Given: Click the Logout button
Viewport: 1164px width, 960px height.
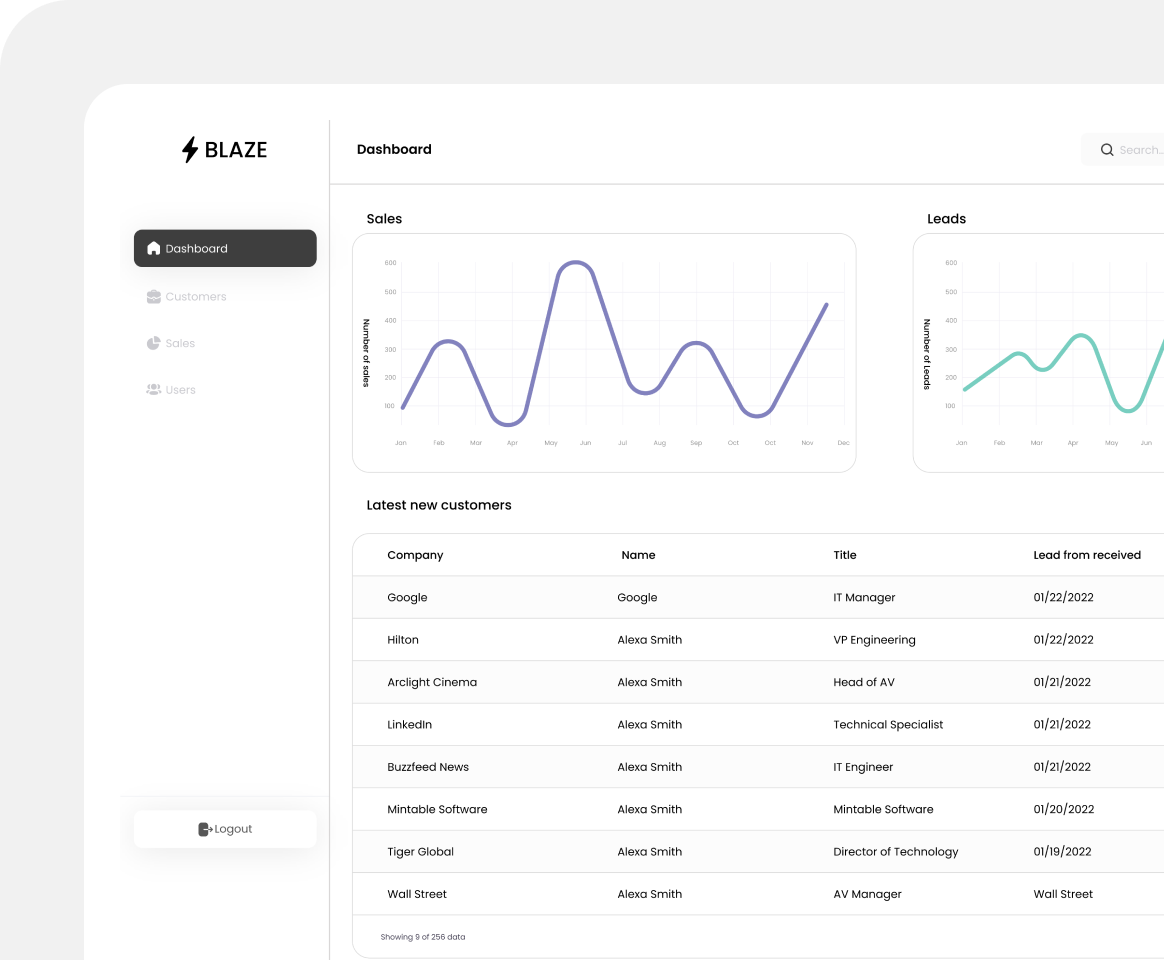Looking at the screenshot, I should pyautogui.click(x=224, y=828).
